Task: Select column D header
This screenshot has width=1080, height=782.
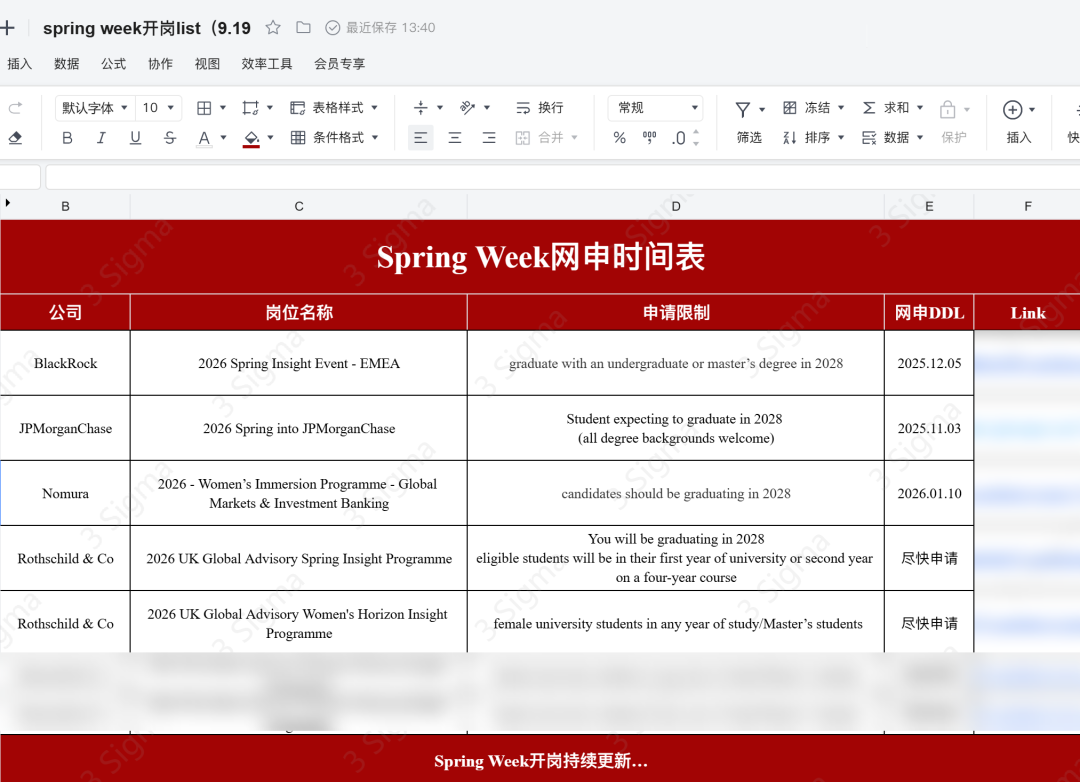Action: (676, 206)
